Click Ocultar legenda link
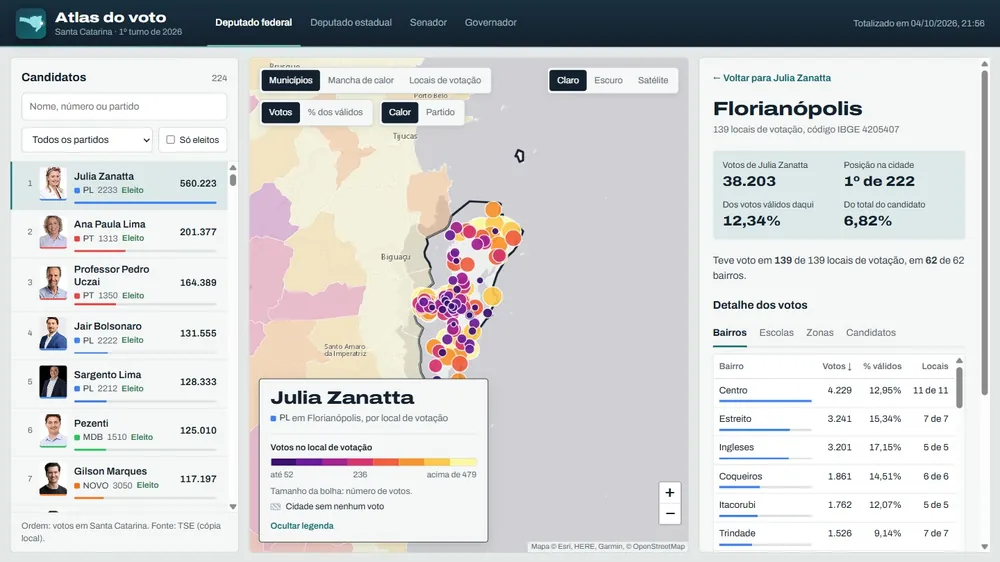Viewport: 1000px width, 562px height. pos(302,526)
